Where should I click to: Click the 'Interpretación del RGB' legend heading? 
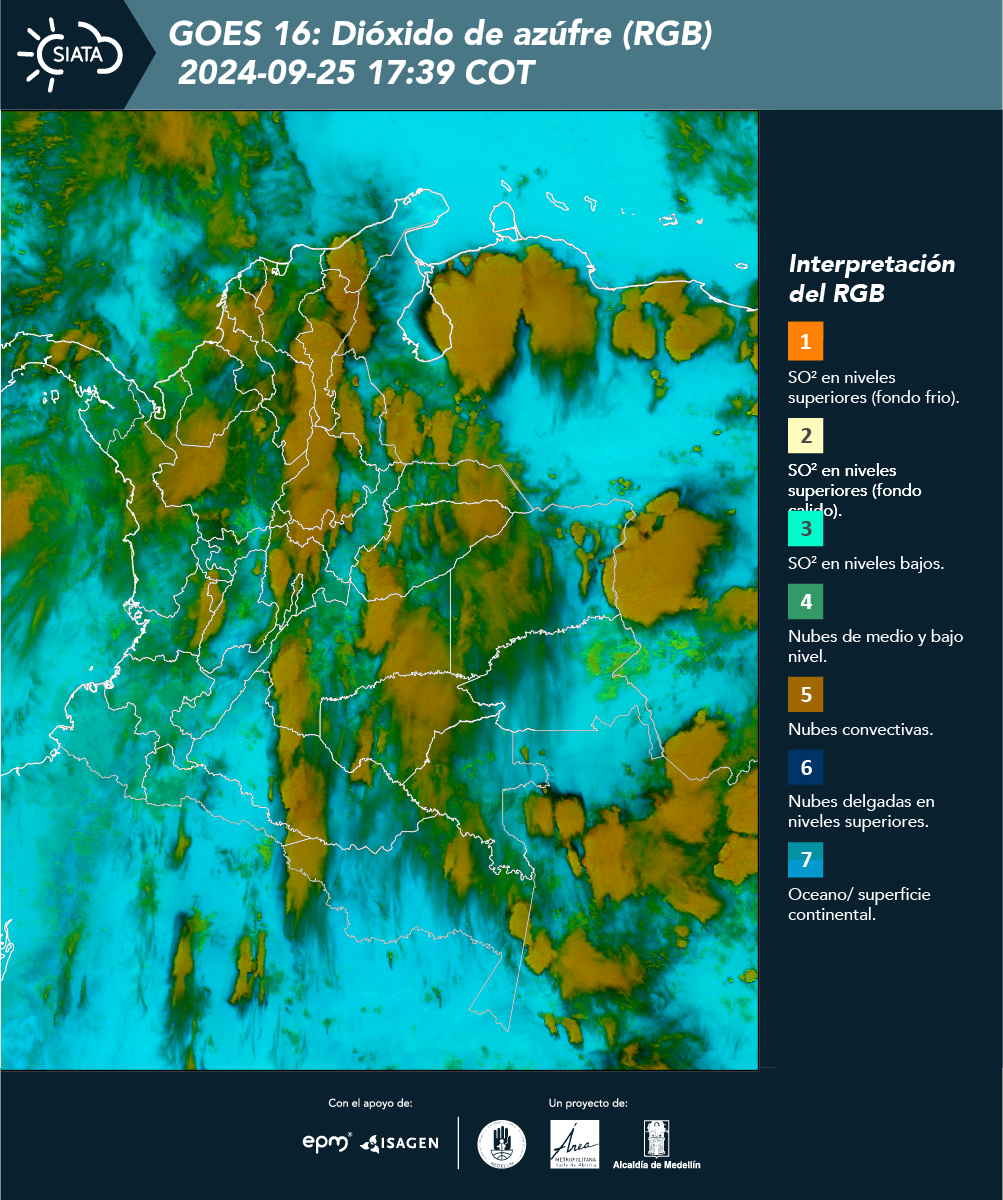pos(872,279)
